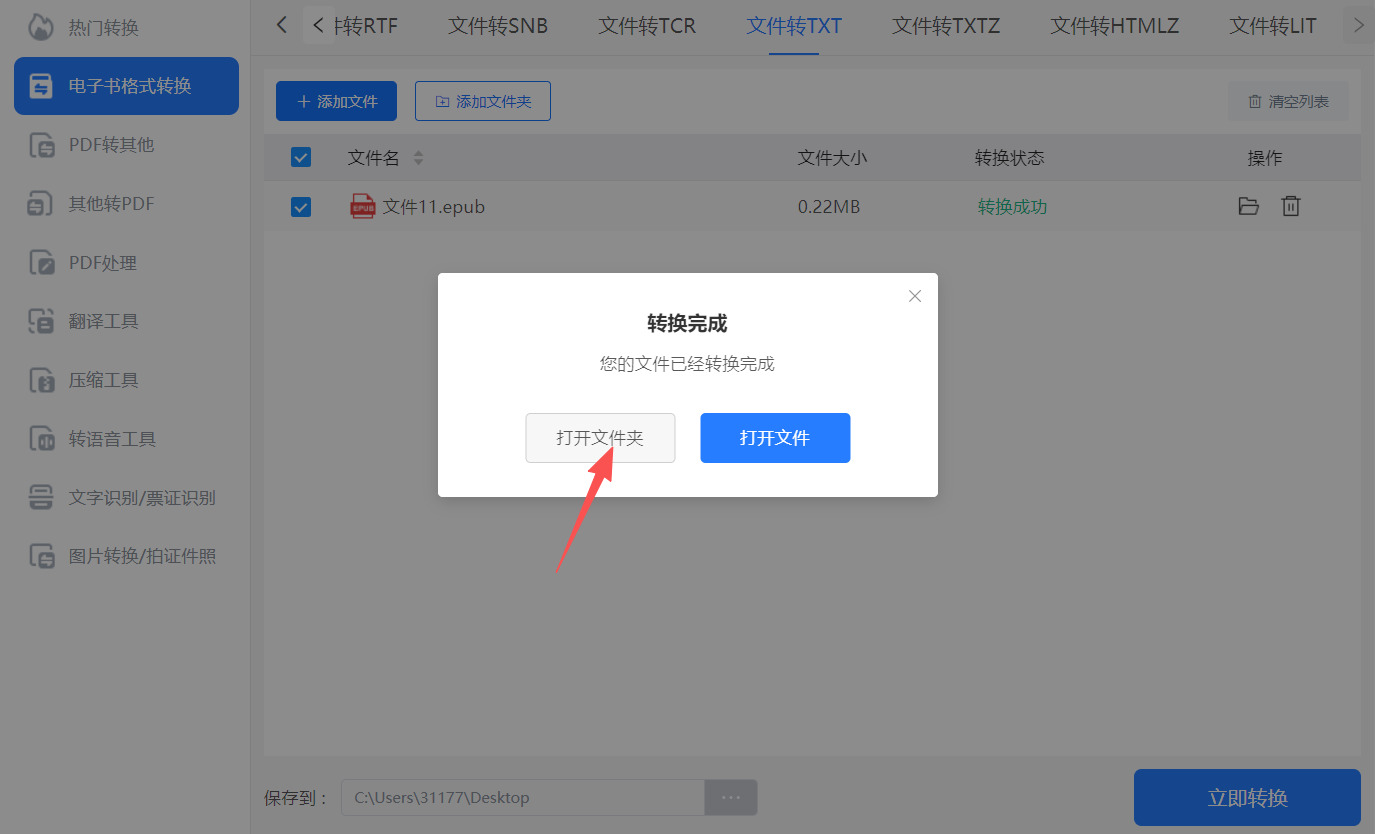
Task: Open output folder icon for 文件11.epub
Action: pos(1248,207)
